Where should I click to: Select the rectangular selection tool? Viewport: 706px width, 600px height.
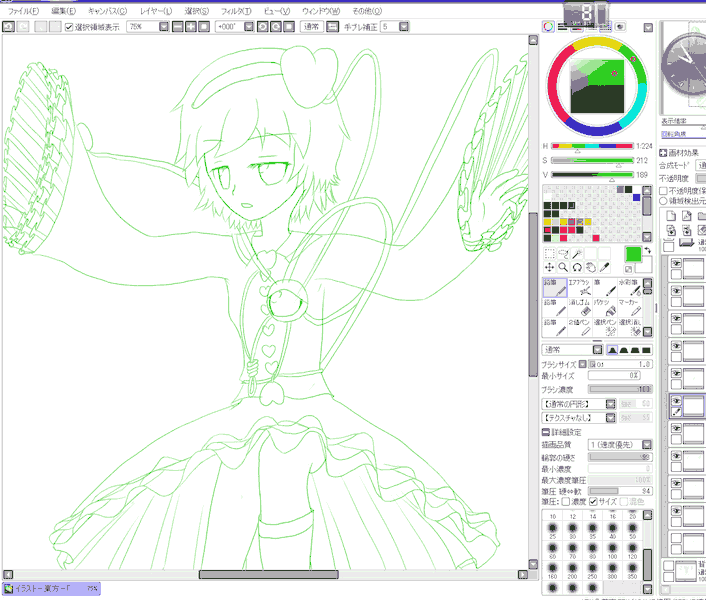click(x=549, y=254)
